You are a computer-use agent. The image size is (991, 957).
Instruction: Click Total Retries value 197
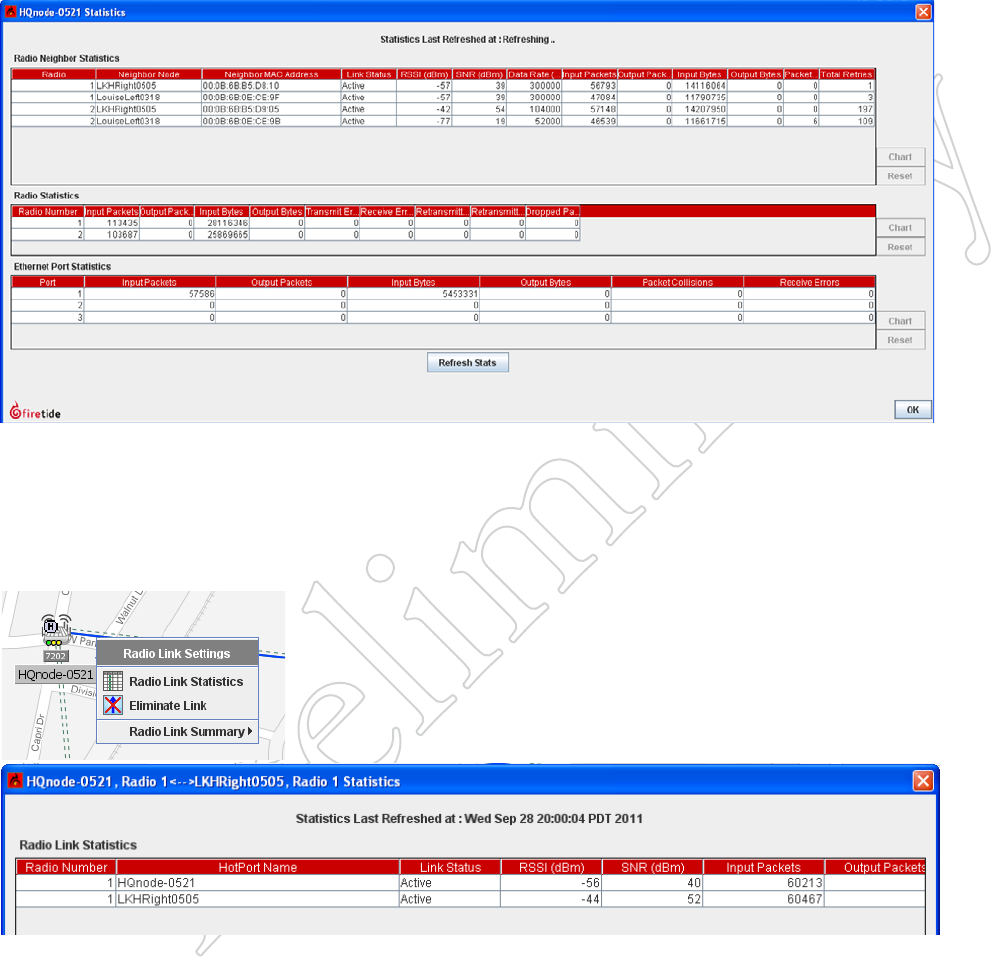(x=865, y=109)
